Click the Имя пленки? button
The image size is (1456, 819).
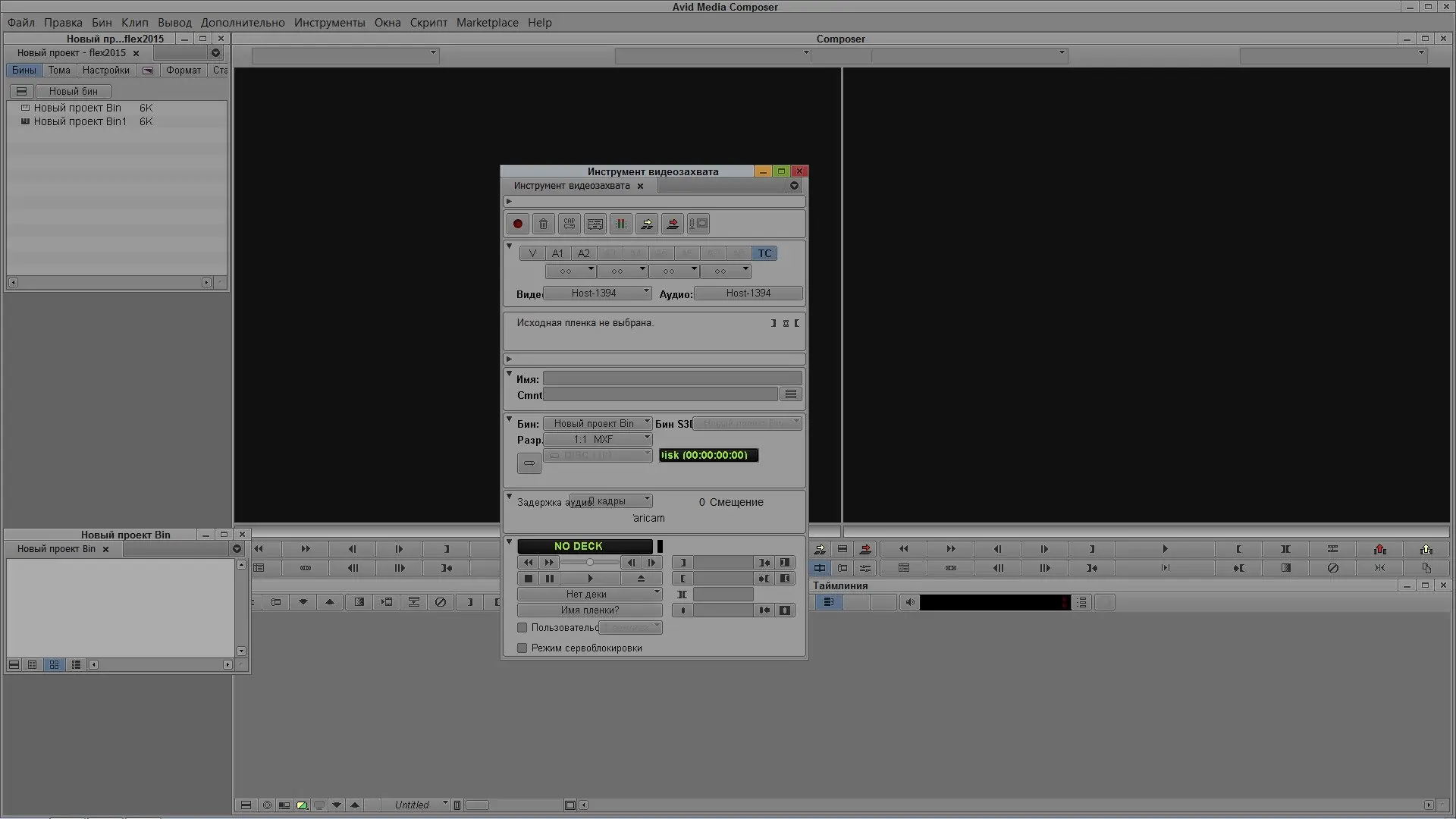(589, 610)
